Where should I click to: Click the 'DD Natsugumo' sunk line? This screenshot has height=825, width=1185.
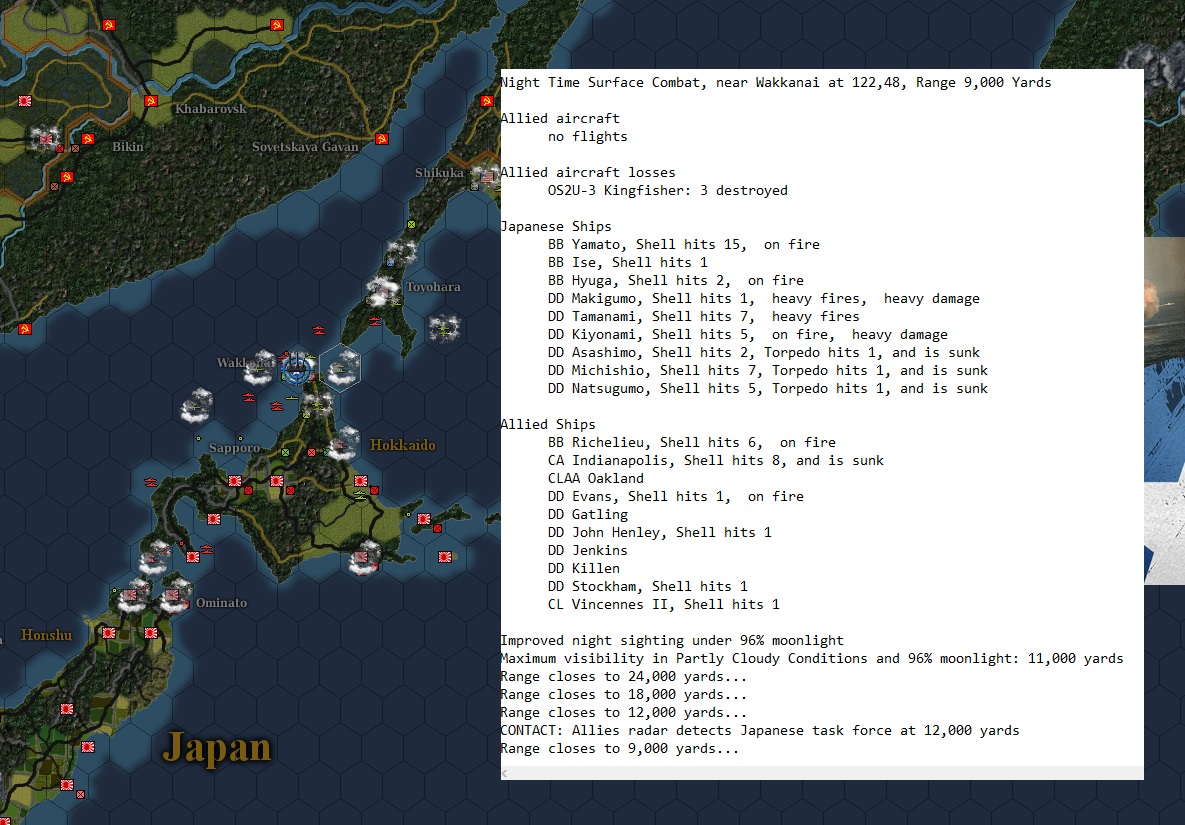coord(768,389)
